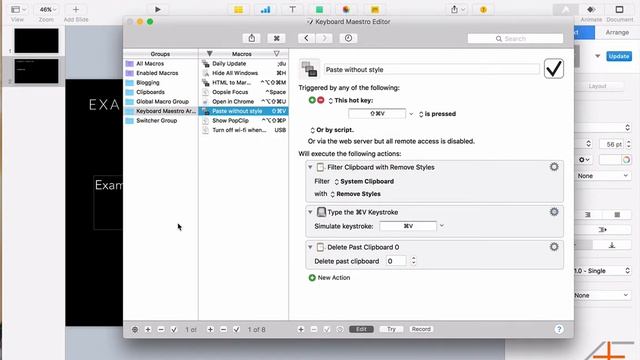Click the help question mark button

coord(559,329)
